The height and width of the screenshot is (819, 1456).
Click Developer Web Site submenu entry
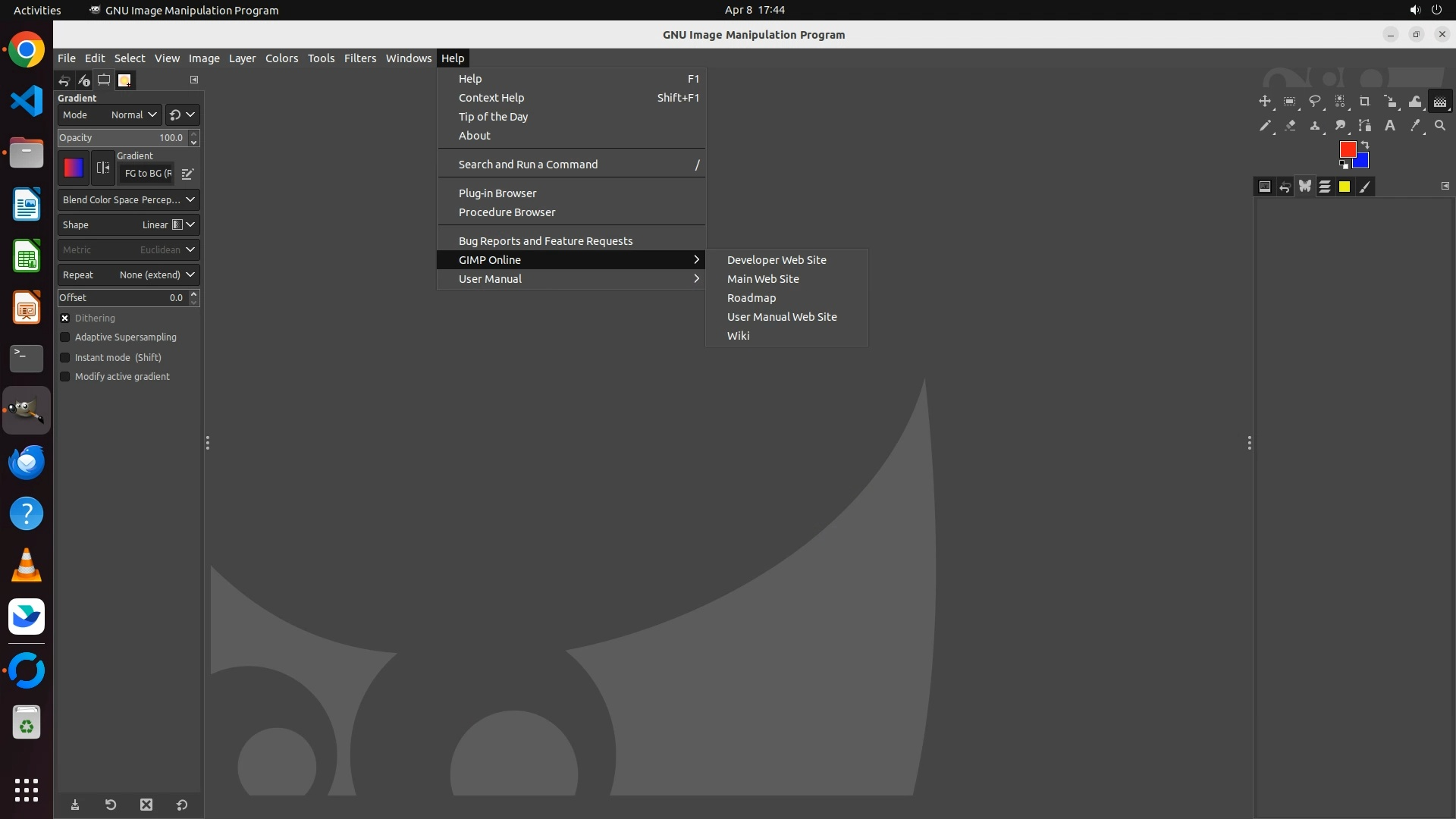point(777,260)
